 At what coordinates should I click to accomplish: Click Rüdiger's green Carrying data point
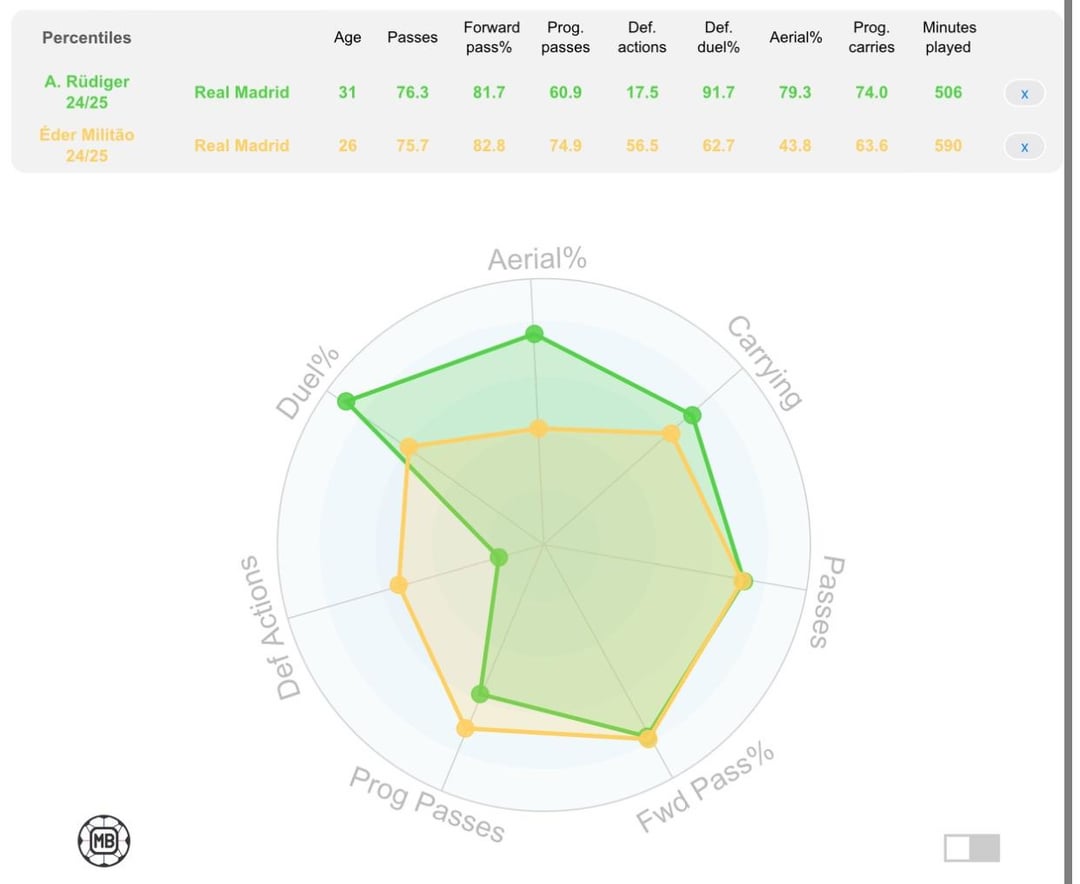coord(692,415)
